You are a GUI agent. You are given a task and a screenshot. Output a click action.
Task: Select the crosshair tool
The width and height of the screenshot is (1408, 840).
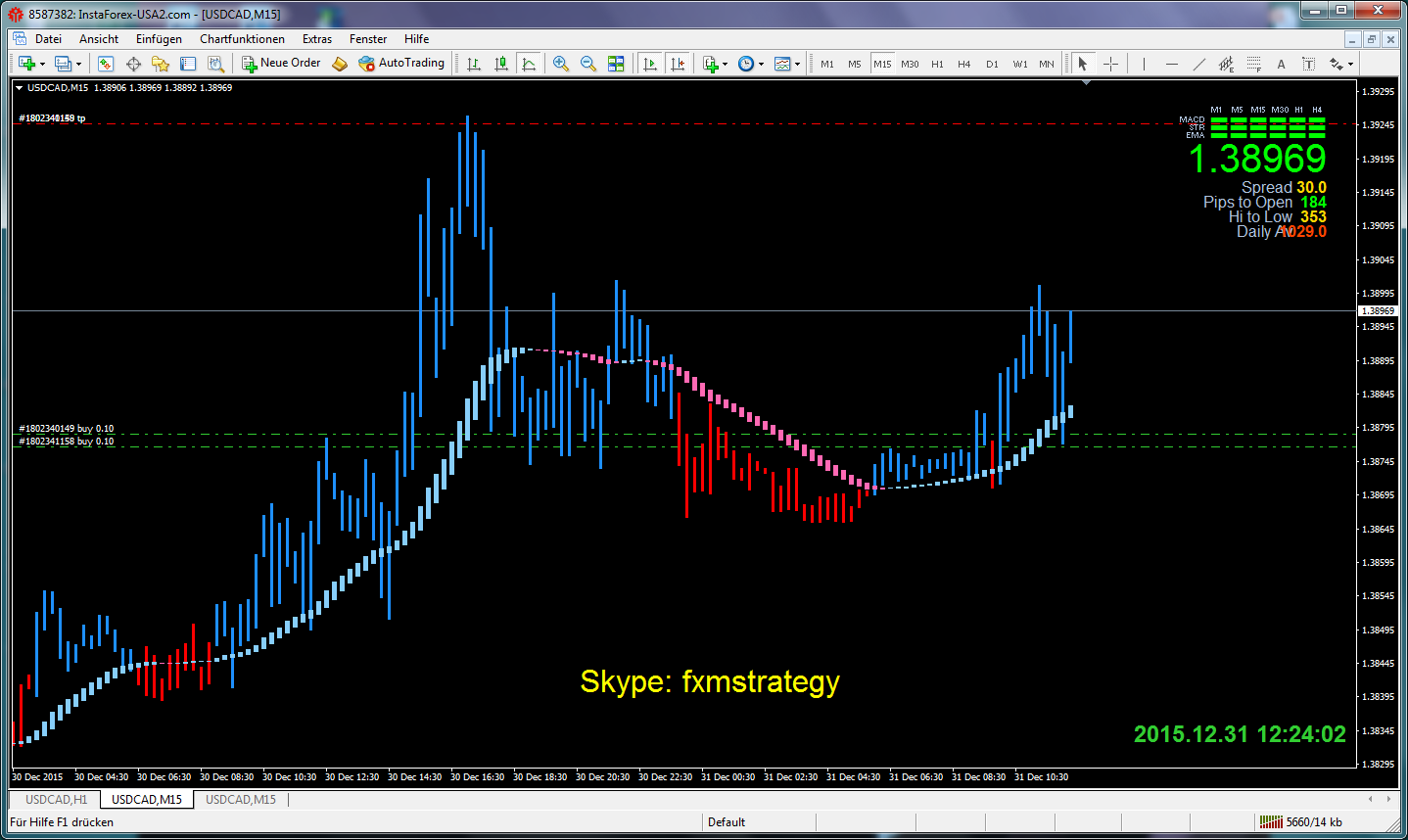click(x=1111, y=64)
